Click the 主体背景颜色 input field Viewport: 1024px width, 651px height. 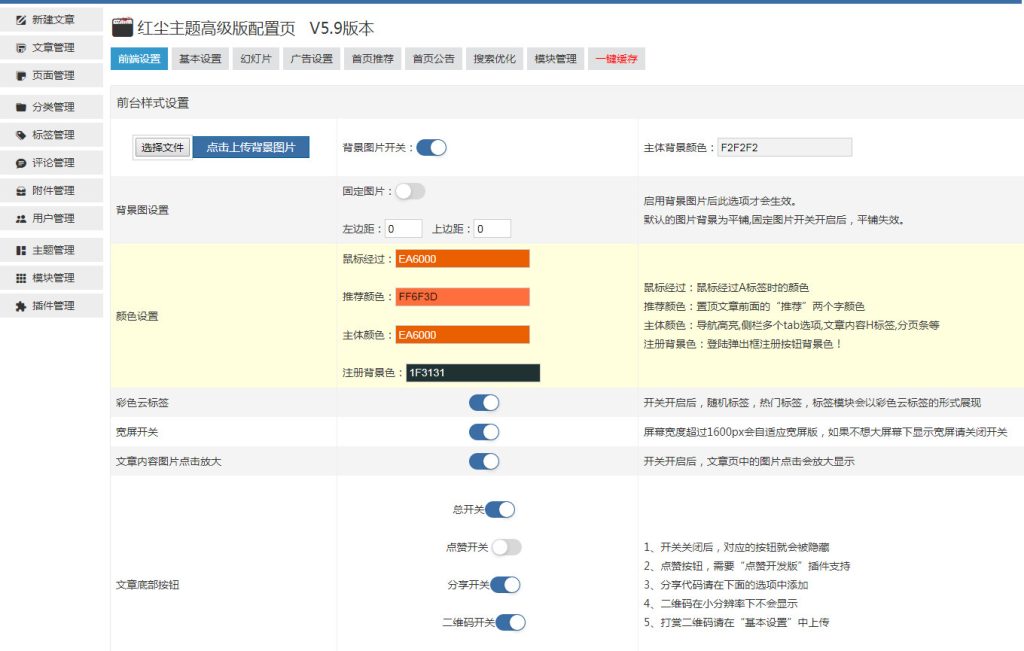[x=784, y=148]
